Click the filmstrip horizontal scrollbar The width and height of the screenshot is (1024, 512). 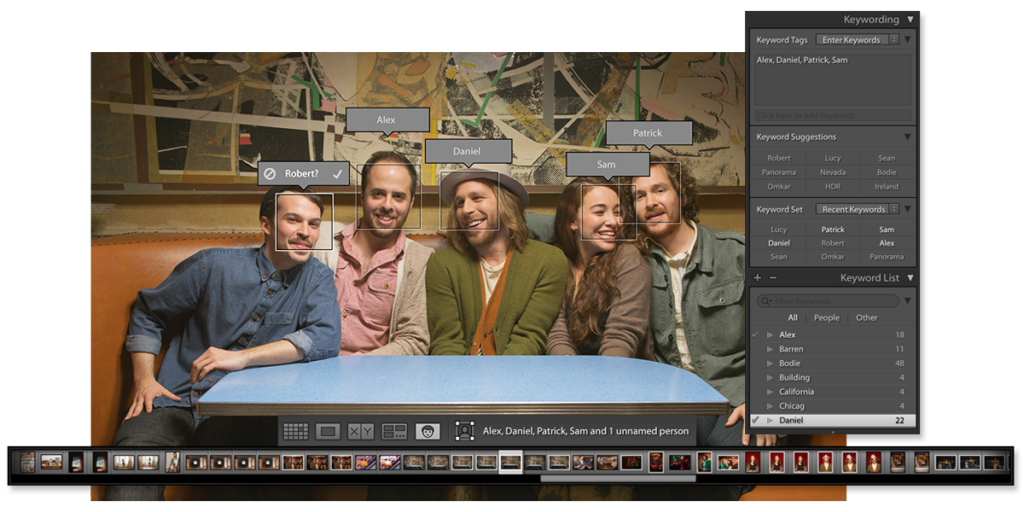click(617, 479)
